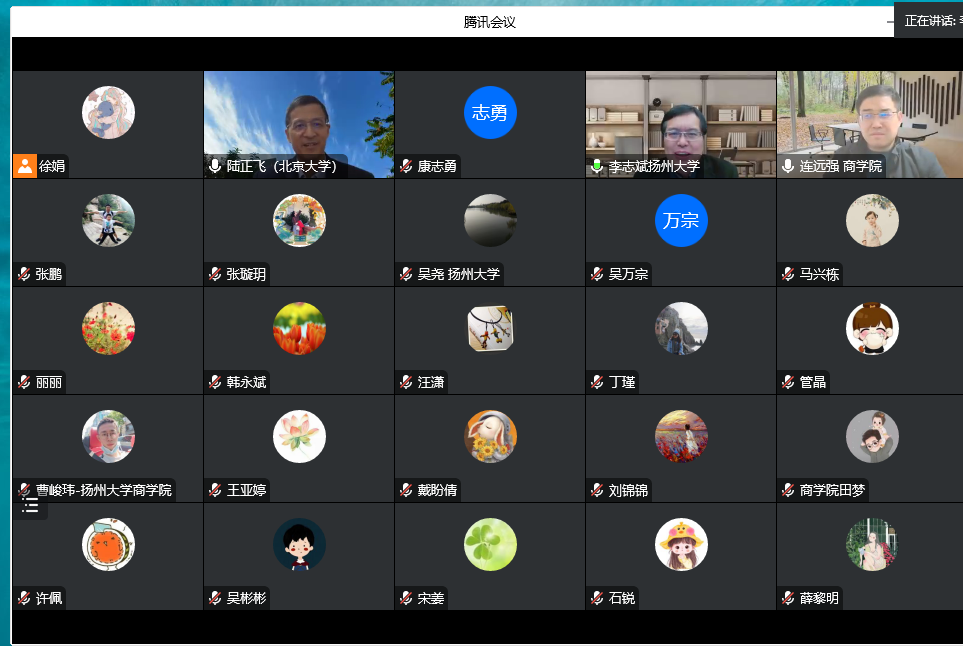Screen dimensions: 963x646
Task: Click the 腾讯会议 window title bar
Action: coord(489,22)
